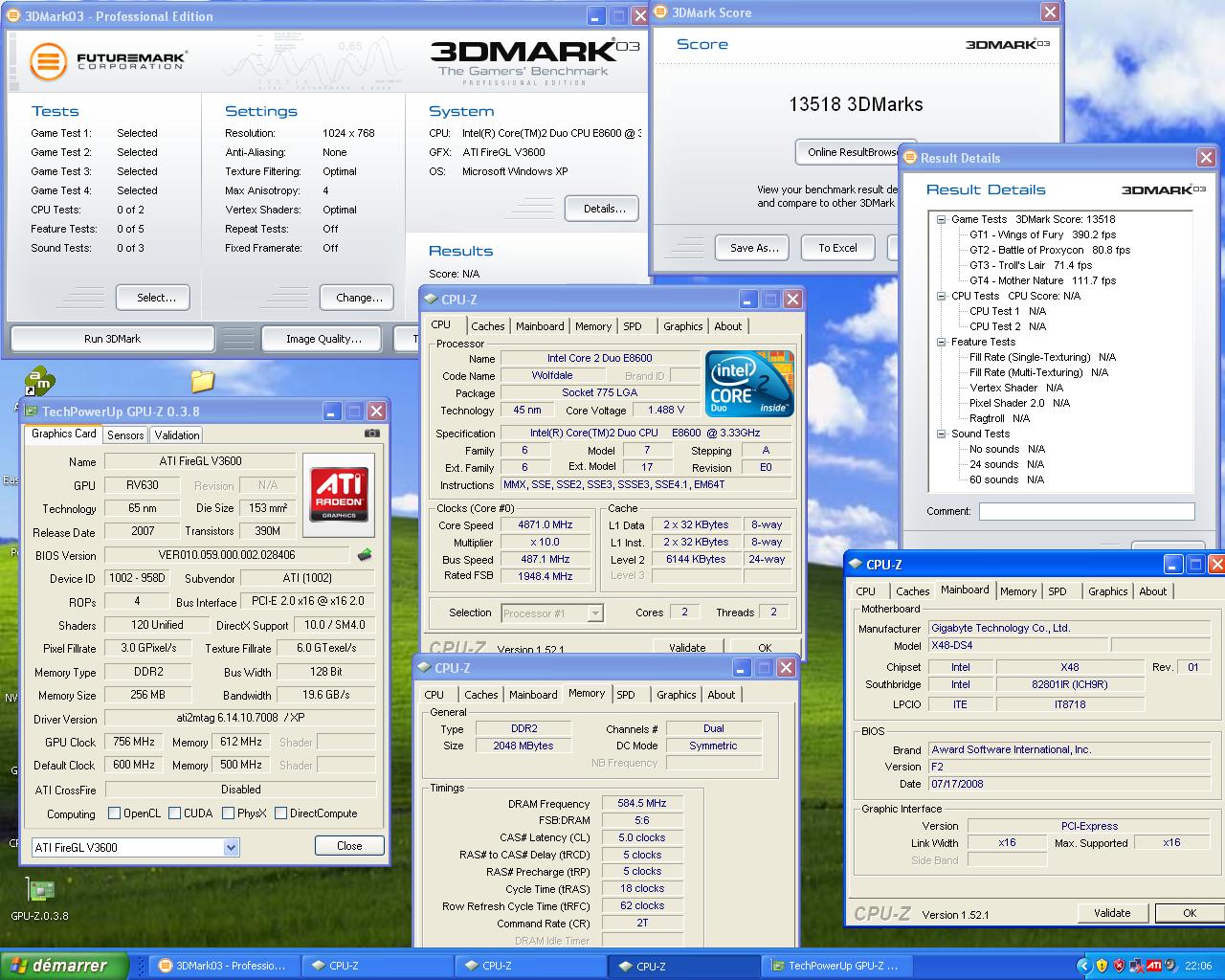
Task: Open the ATI FireGL V3600 card dropdown
Action: pos(231,847)
